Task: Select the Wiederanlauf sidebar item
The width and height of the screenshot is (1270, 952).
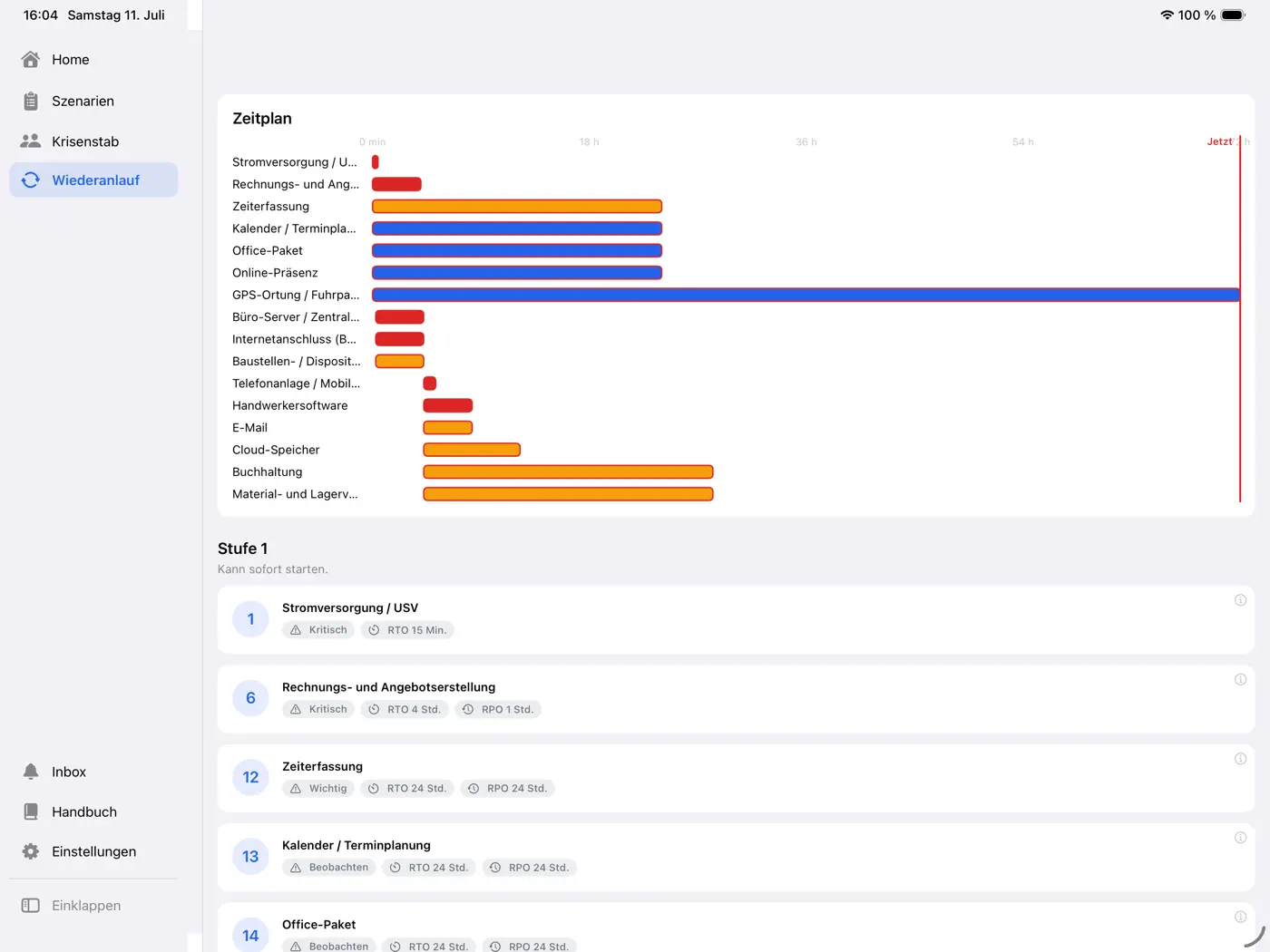Action: click(x=93, y=180)
